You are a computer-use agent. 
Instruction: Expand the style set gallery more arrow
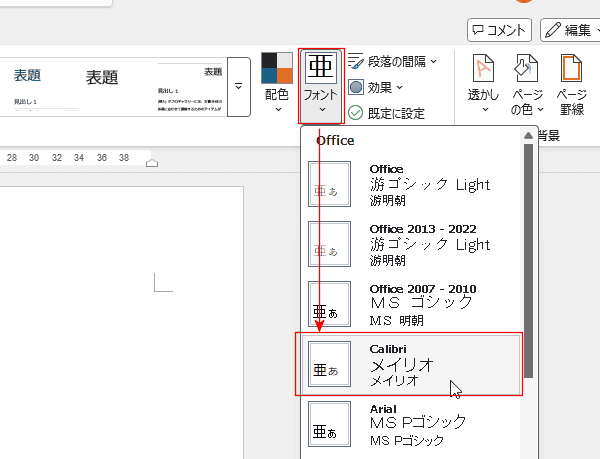pos(239,86)
